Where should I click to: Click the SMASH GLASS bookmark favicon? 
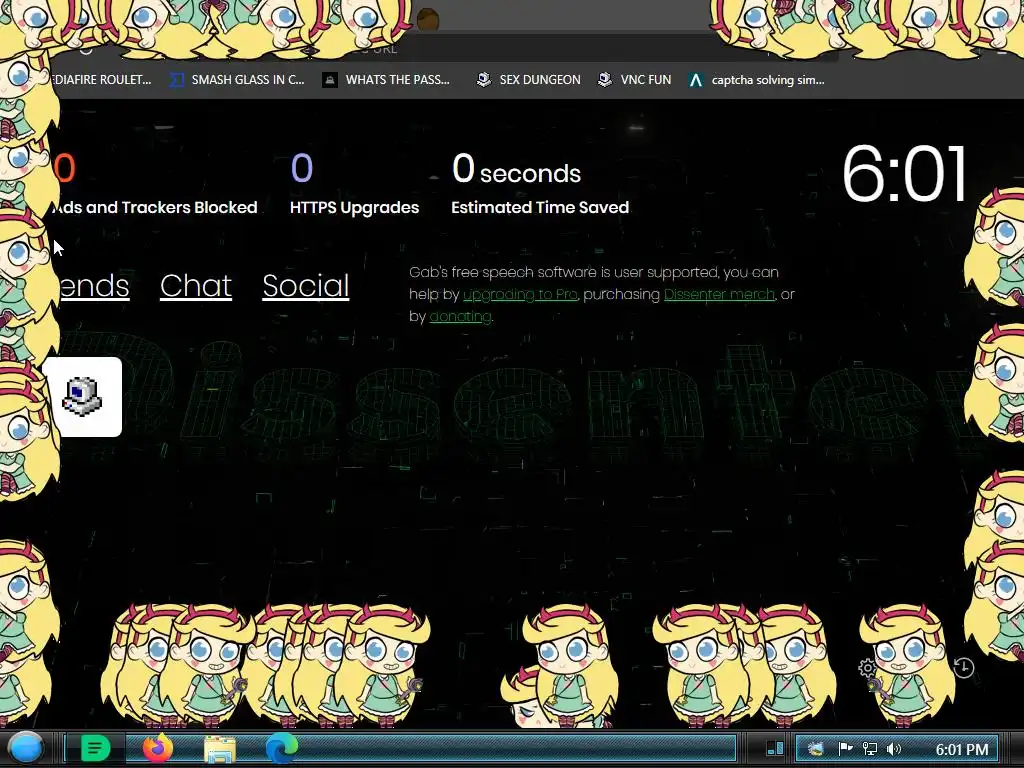(176, 80)
